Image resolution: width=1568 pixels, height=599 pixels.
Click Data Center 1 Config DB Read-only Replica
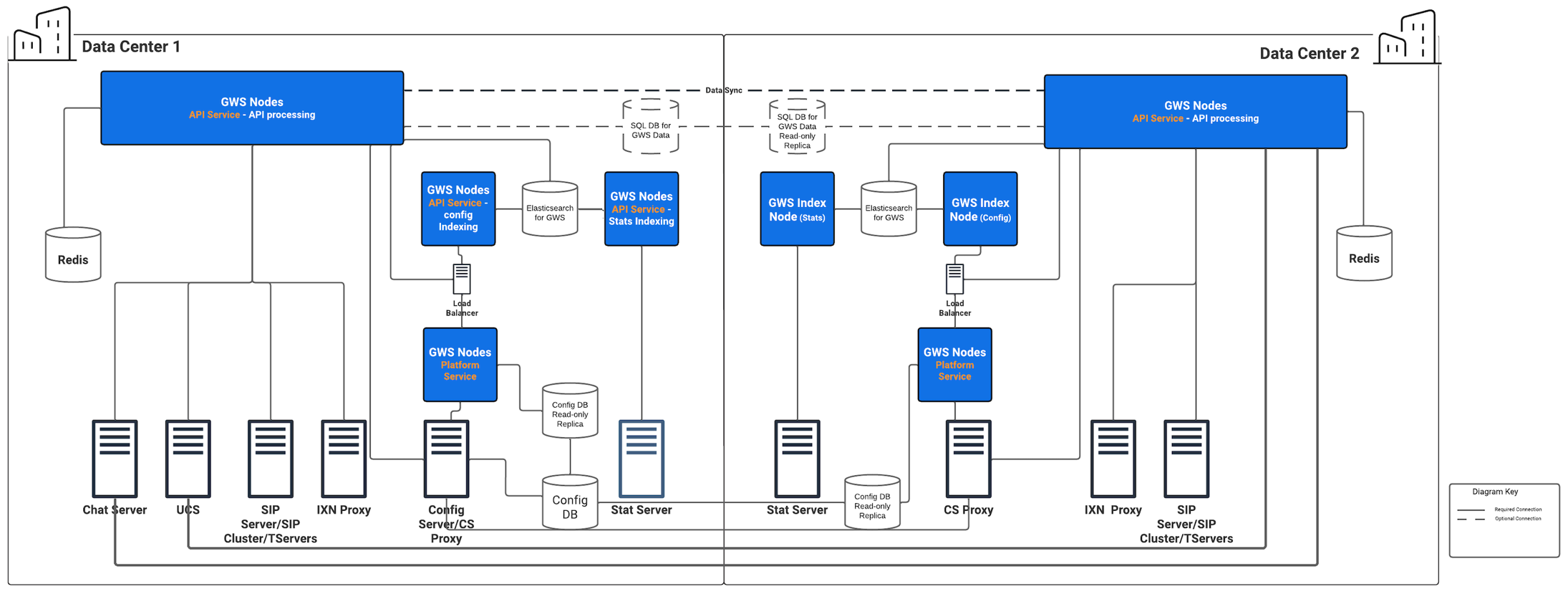pos(570,411)
